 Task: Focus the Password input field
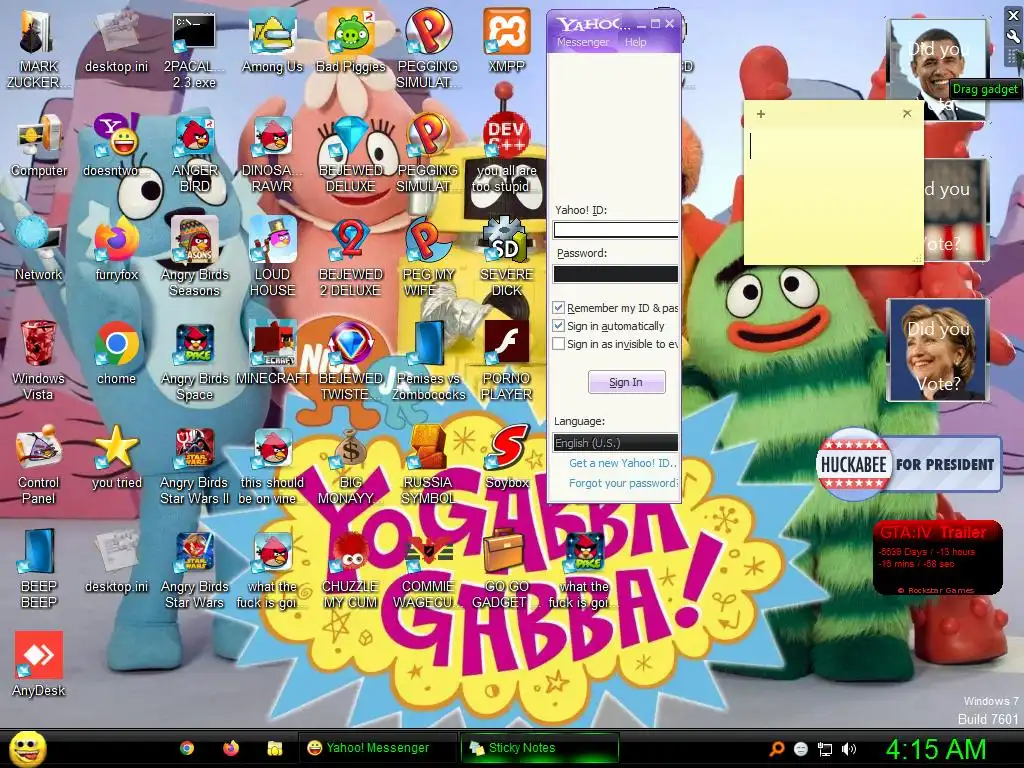pyautogui.click(x=615, y=274)
